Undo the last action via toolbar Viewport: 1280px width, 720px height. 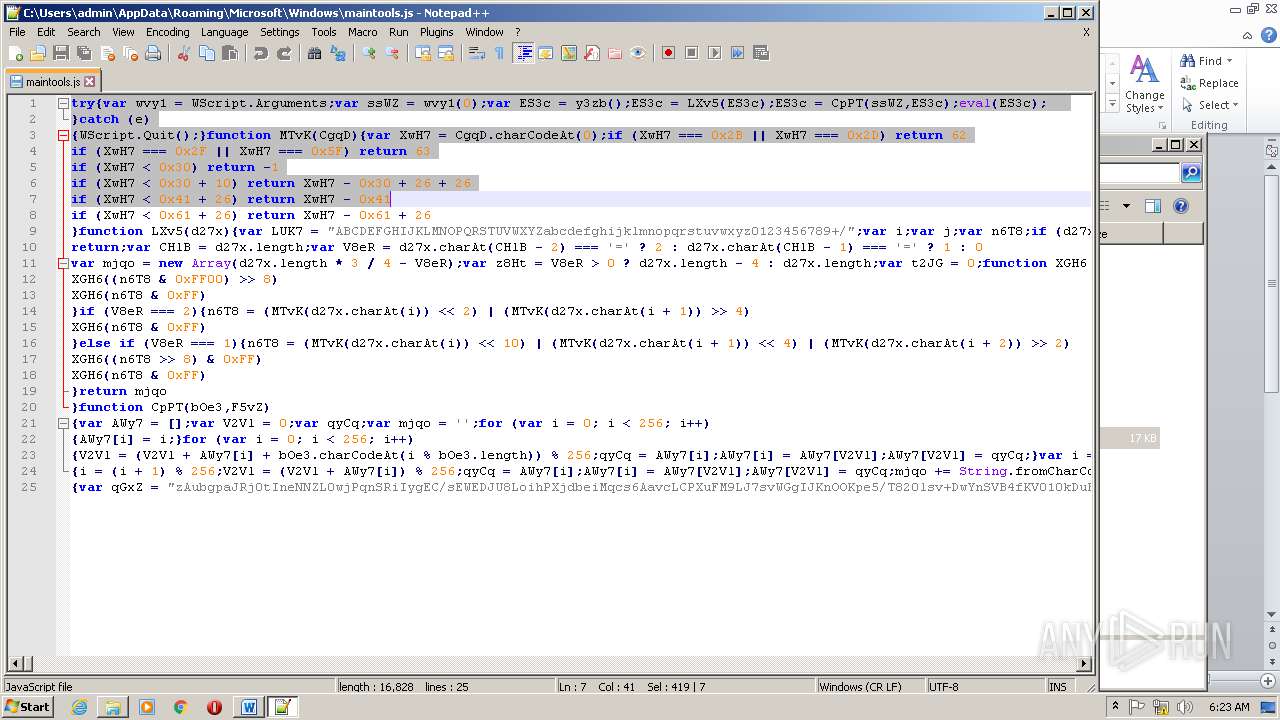261,53
